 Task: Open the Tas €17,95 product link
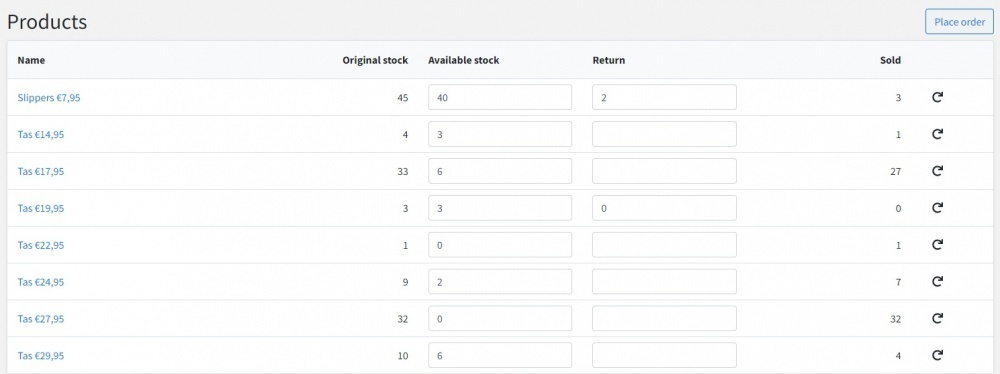(41, 171)
